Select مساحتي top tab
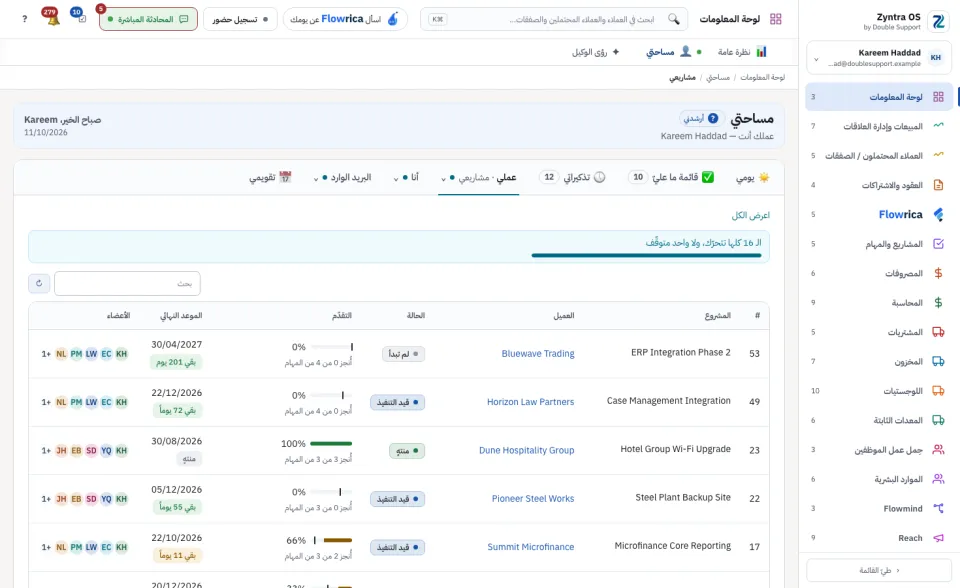This screenshot has height=588, width=960. 673,52
